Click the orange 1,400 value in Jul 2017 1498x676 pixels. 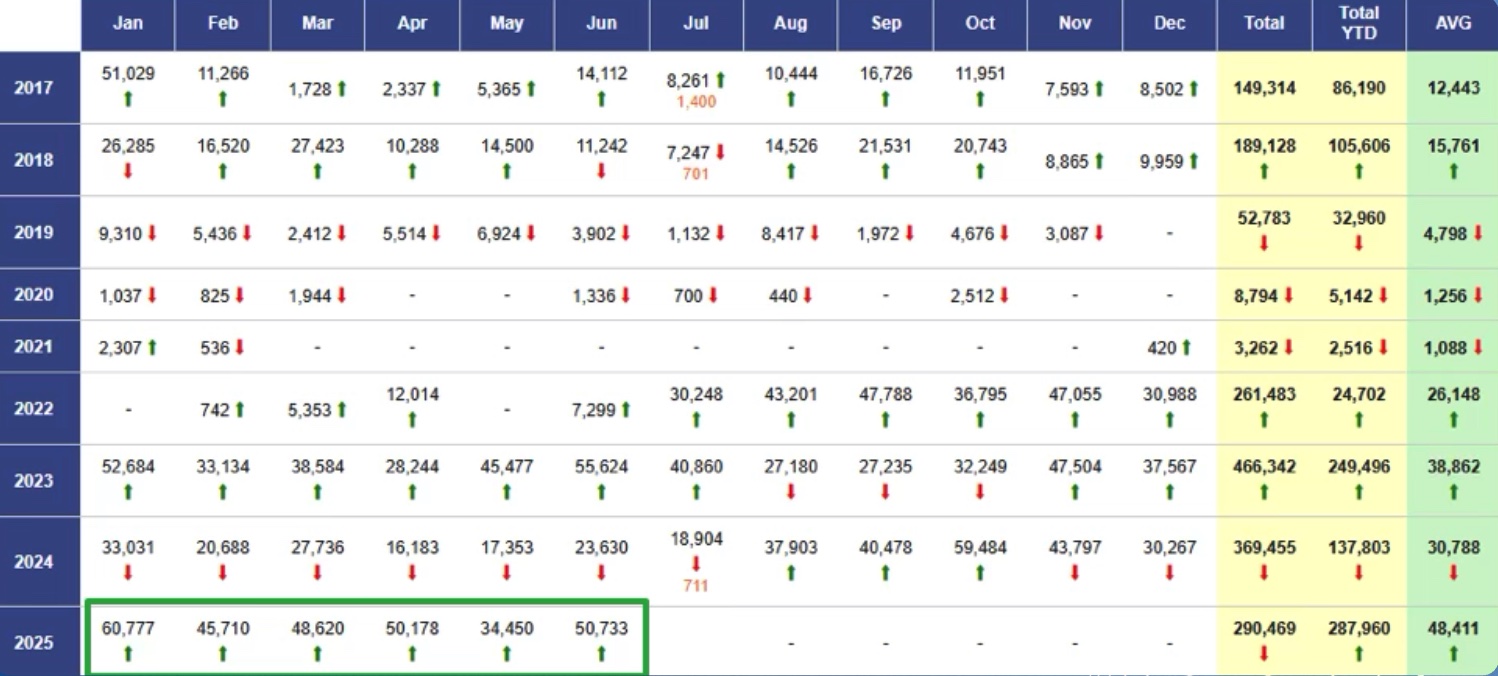tap(696, 102)
